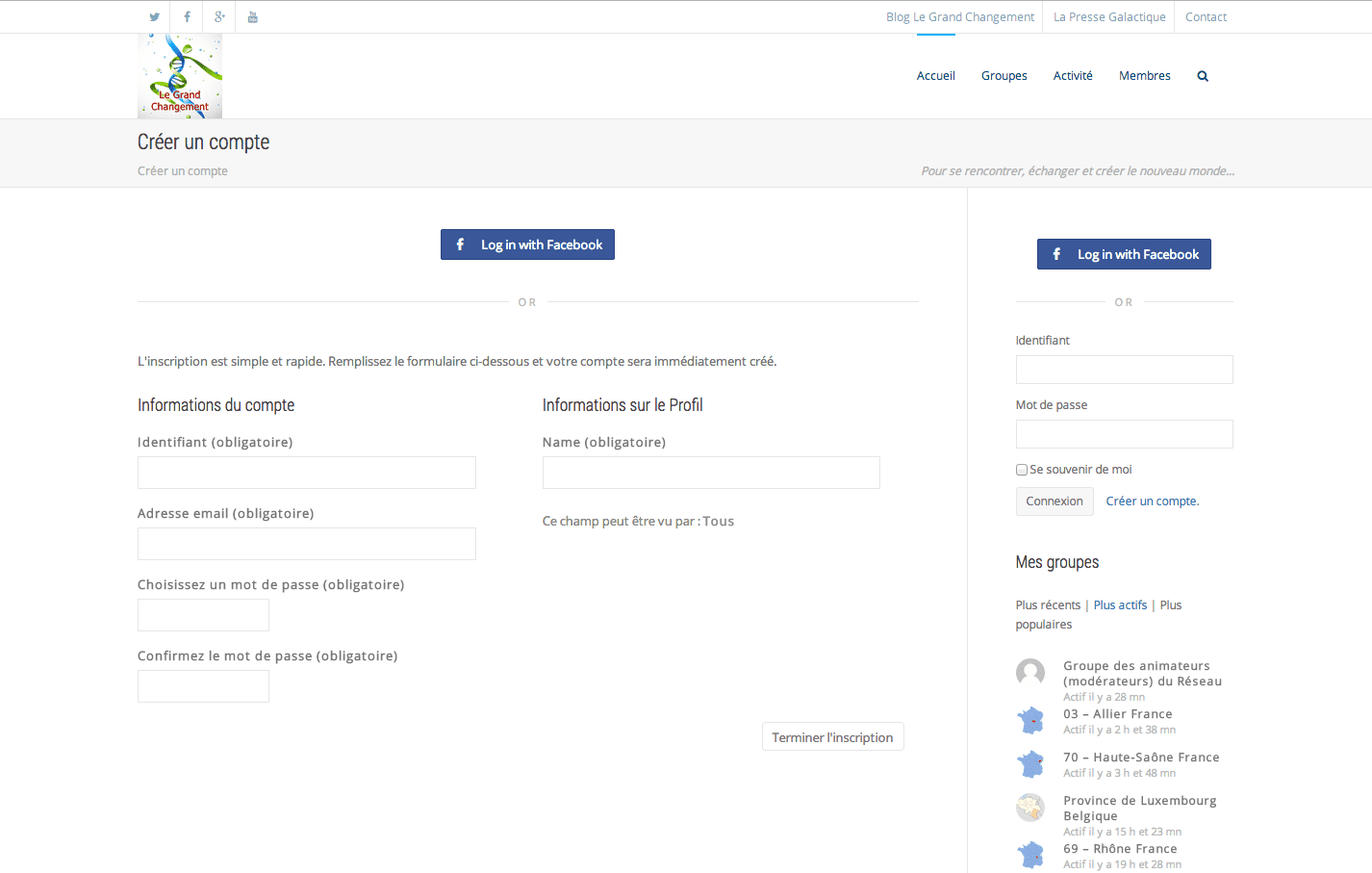Select the Plus récents groups filter
Image resolution: width=1372 pixels, height=873 pixels.
tap(1048, 605)
